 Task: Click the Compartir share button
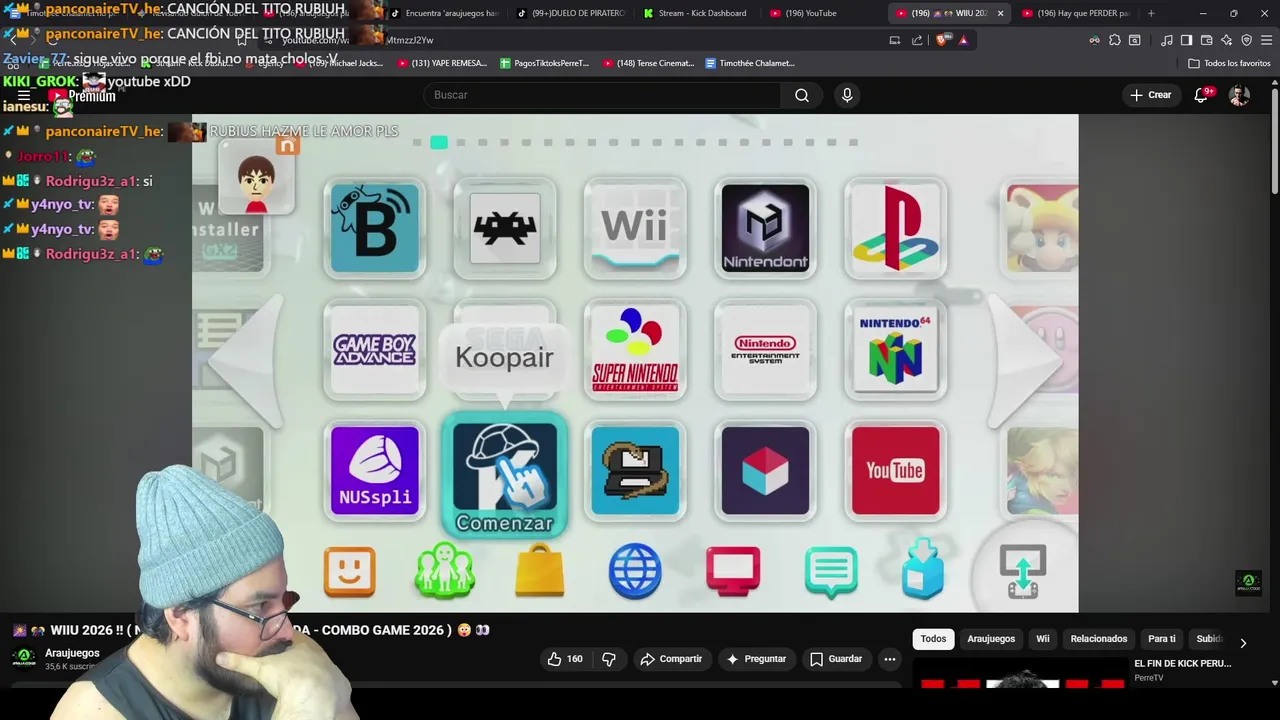click(x=671, y=659)
